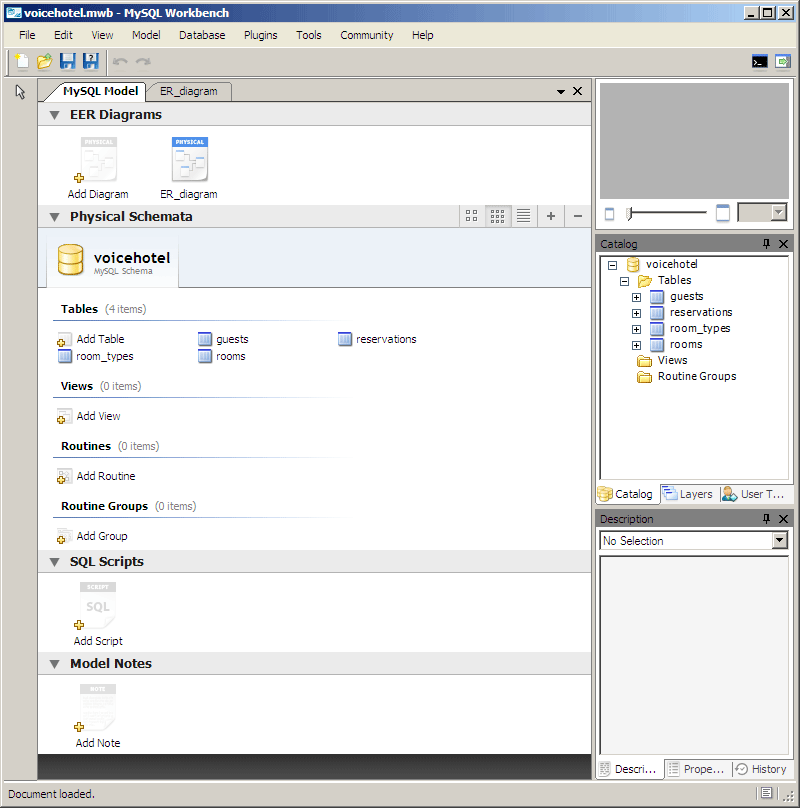
Task: Collapse the SQL Scripts section
Action: 54,562
